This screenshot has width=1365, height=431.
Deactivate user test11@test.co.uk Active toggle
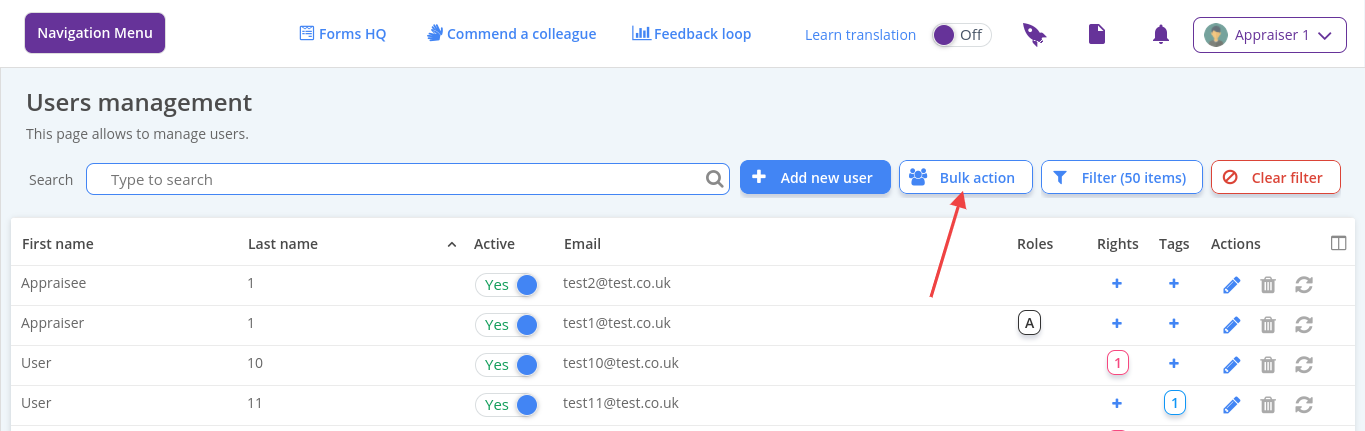[507, 405]
